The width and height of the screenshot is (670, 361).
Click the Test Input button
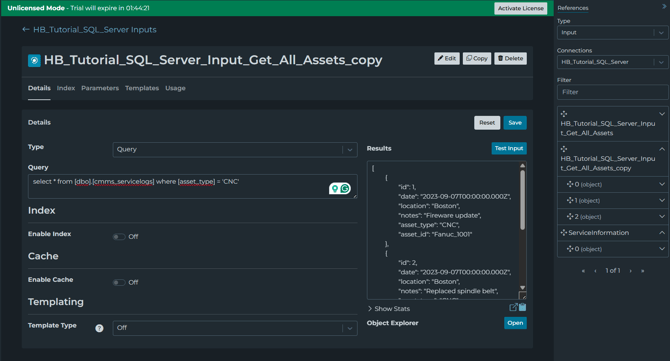tap(509, 148)
